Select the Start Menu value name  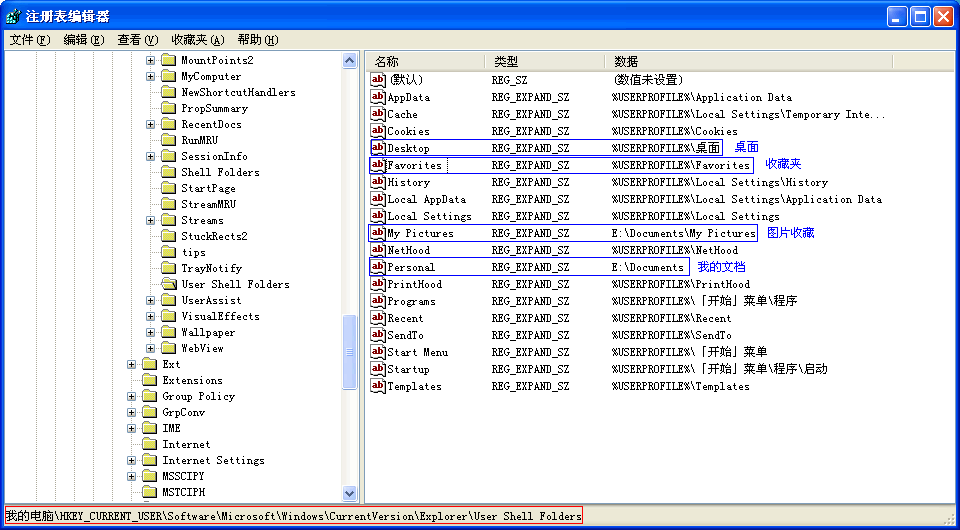point(418,352)
